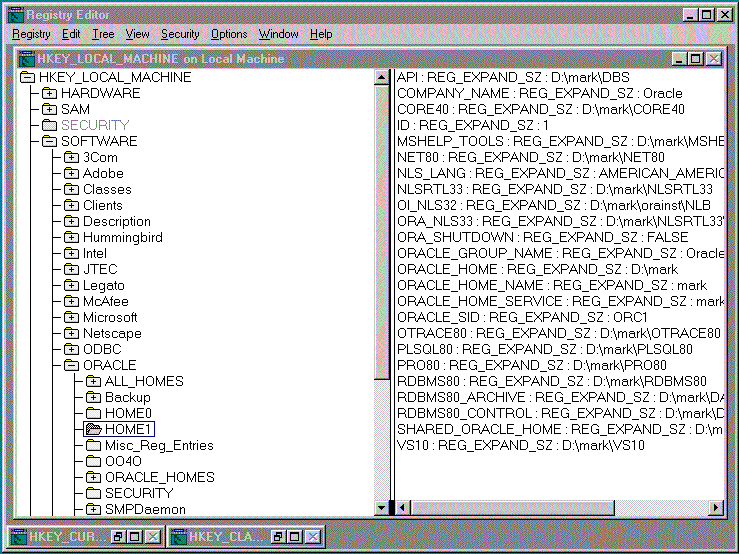The height and width of the screenshot is (554, 739).
Task: Expand the Adobe key folder icon
Action: point(71,173)
